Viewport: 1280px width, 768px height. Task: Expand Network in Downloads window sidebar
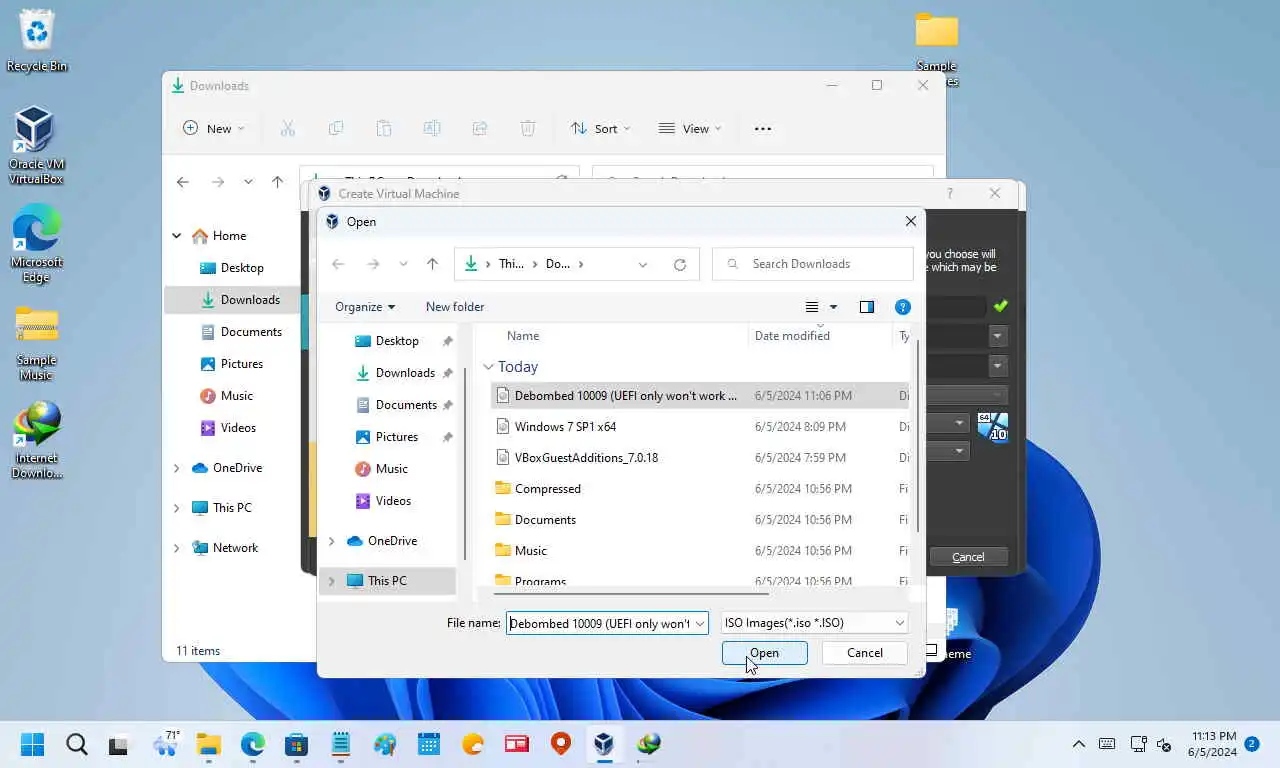click(x=177, y=548)
